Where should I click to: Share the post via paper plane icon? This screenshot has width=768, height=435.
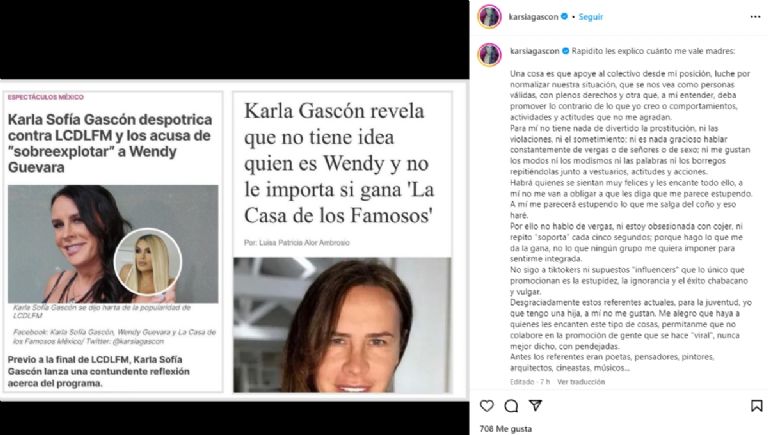click(535, 405)
